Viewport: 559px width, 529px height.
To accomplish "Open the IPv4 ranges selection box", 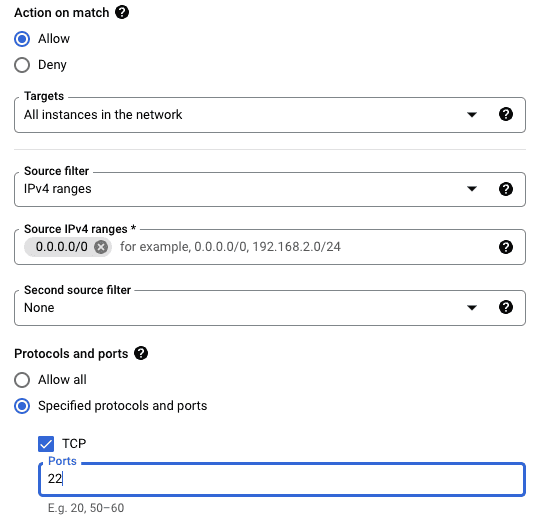I will [x=270, y=190].
